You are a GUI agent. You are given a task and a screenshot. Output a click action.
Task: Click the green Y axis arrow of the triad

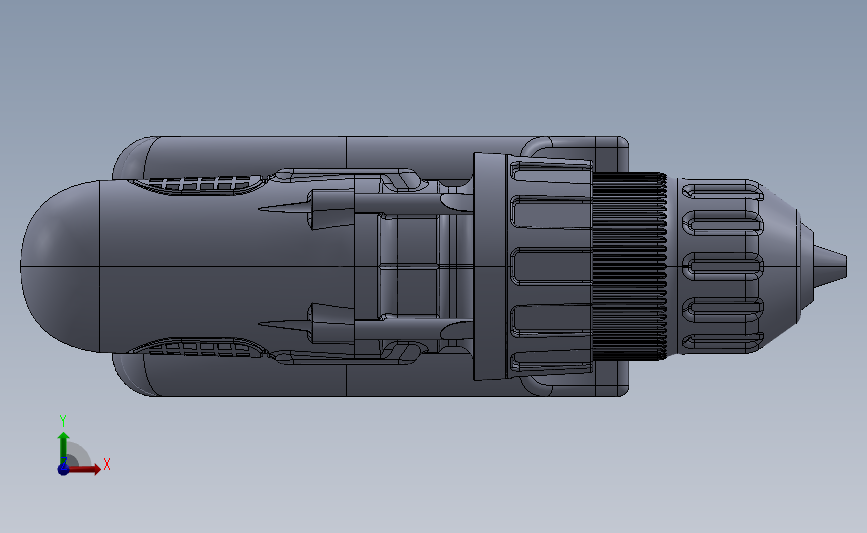point(64,448)
